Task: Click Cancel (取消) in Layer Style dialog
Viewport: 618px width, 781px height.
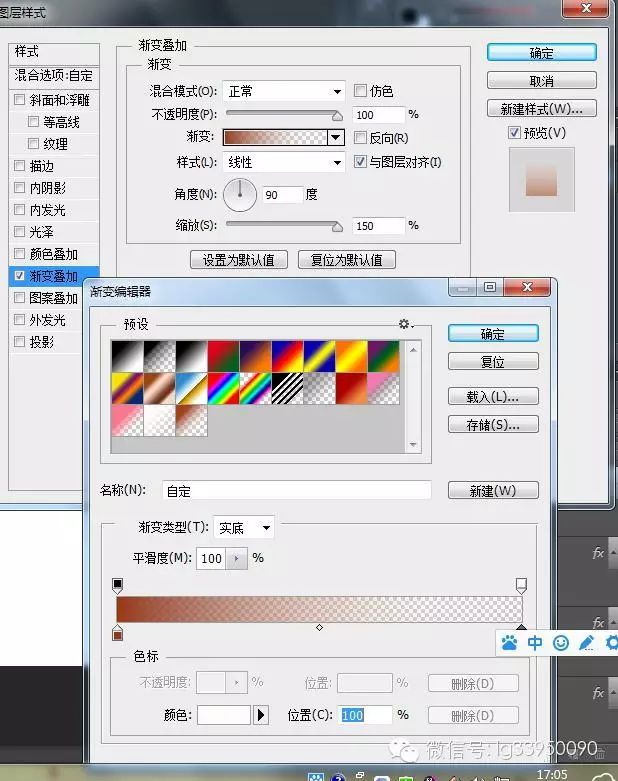Action: pyautogui.click(x=542, y=81)
